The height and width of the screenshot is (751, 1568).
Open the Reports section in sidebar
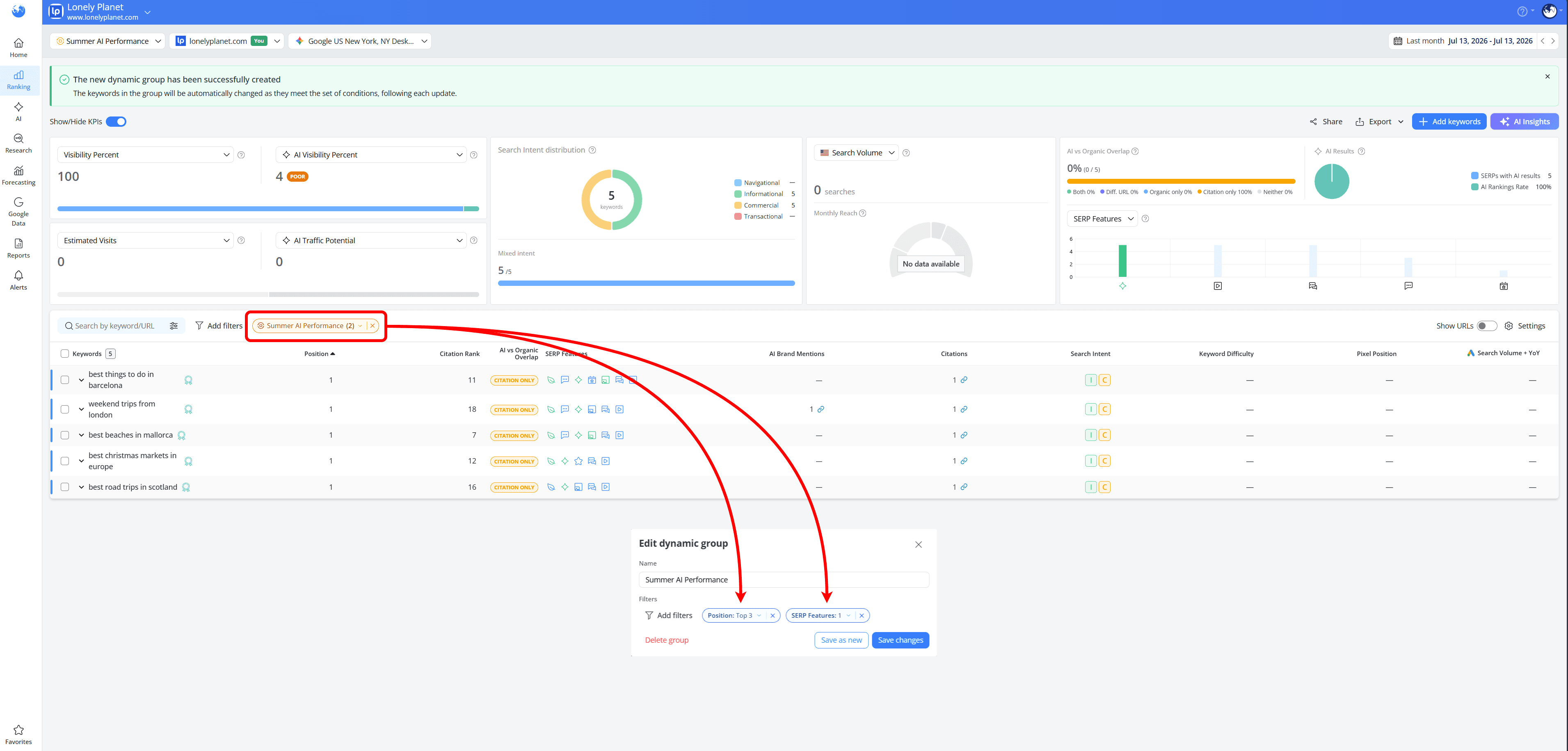tap(18, 248)
